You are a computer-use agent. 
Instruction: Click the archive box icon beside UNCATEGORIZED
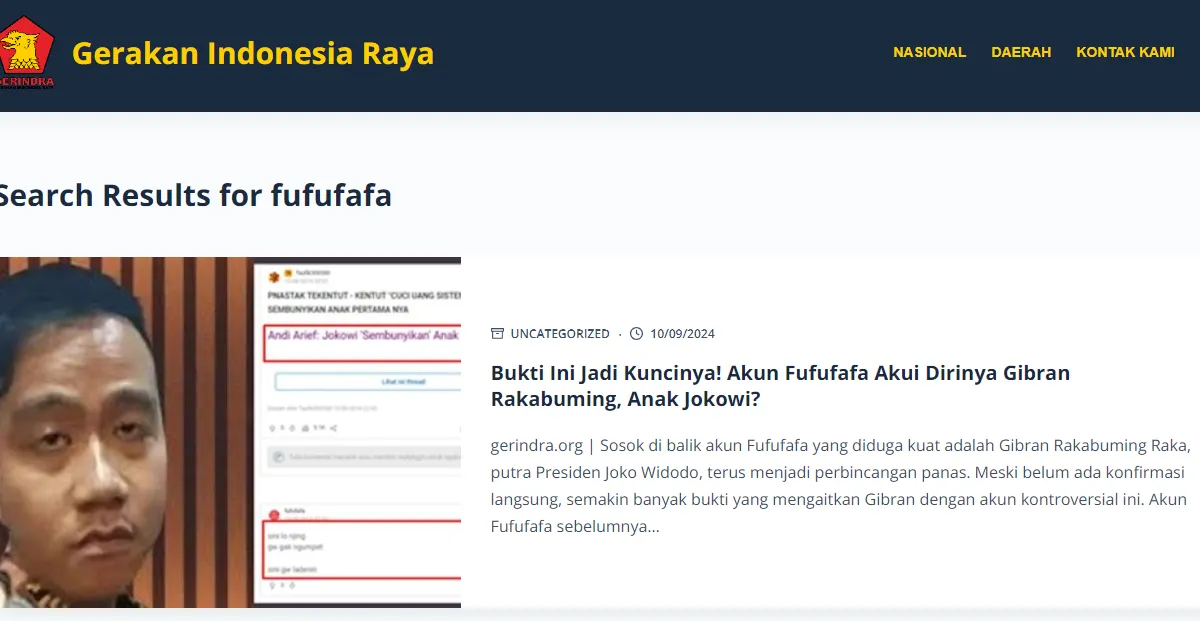497,334
